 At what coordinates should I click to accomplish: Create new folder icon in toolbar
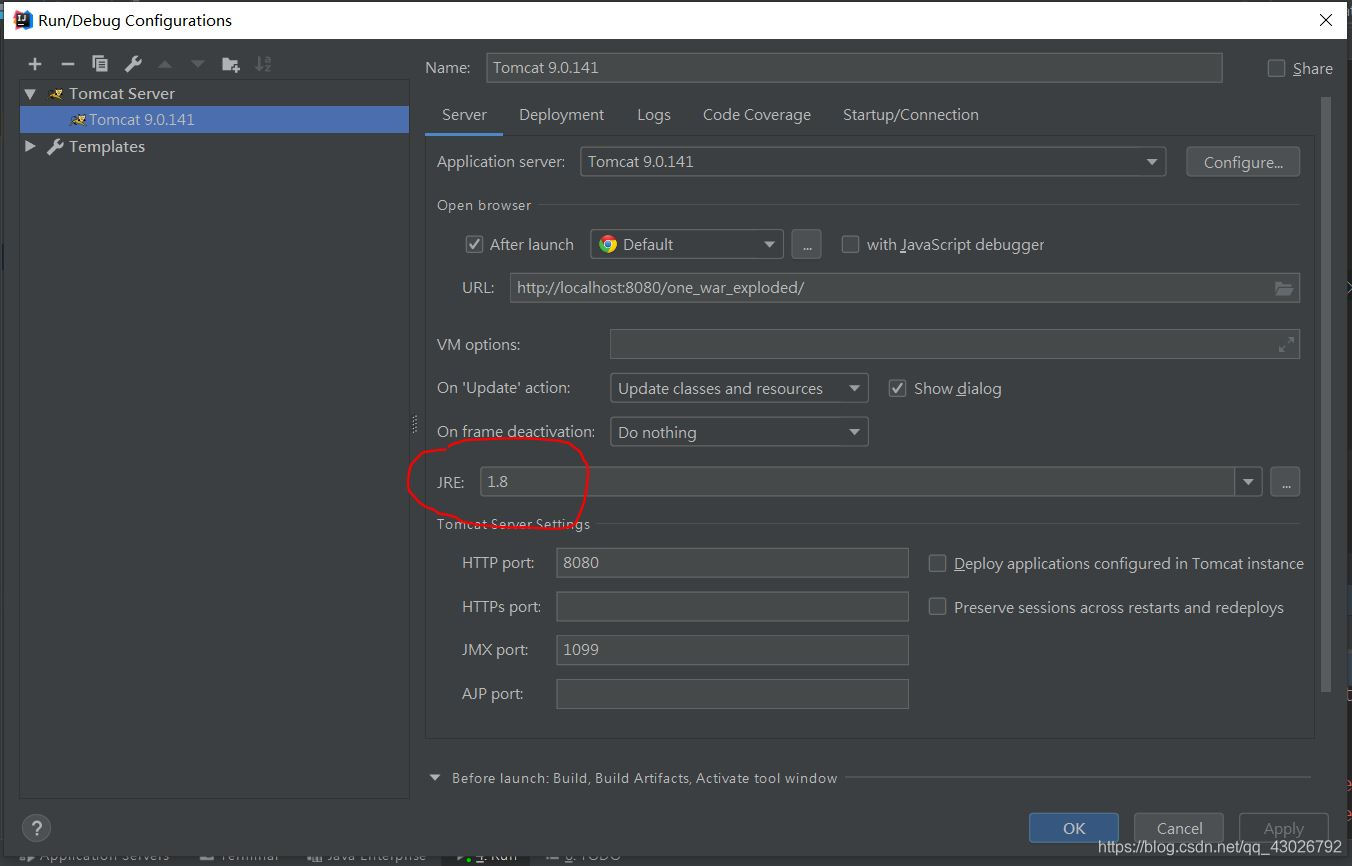pos(231,64)
